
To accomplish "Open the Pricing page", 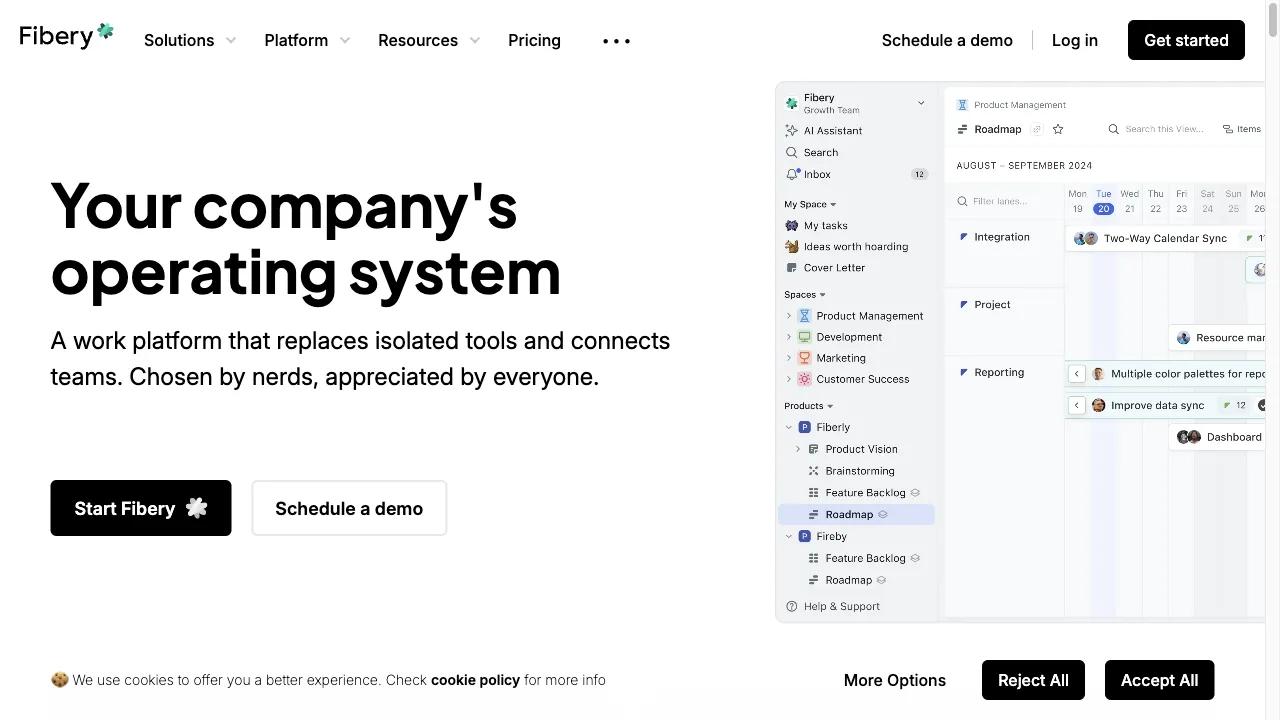I will pos(534,40).
